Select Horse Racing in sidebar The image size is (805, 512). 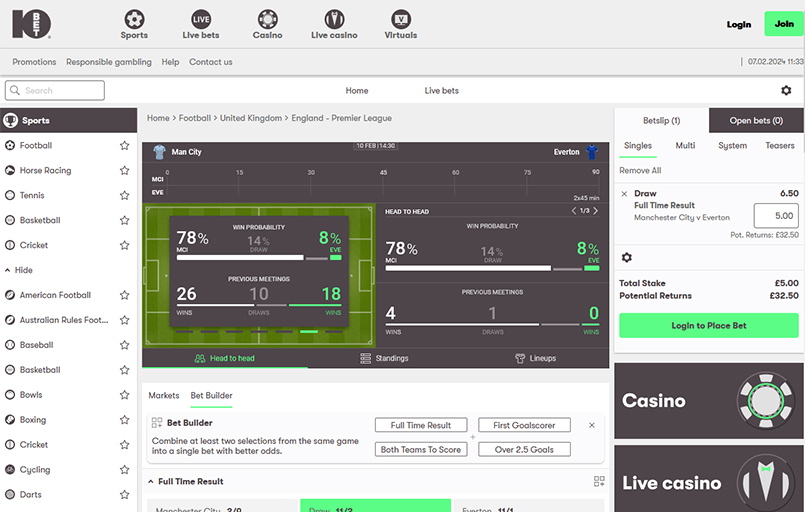pos(45,170)
